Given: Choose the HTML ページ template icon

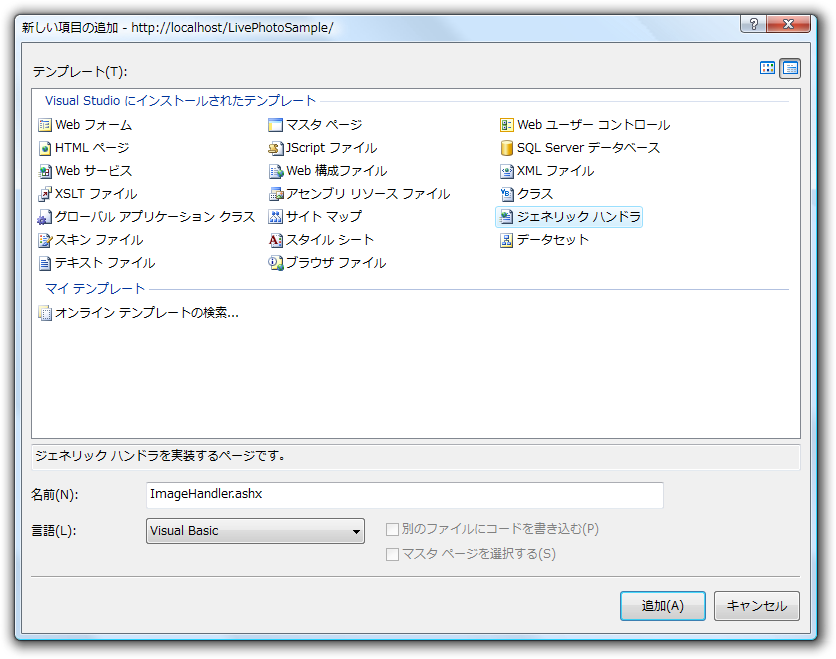Looking at the screenshot, I should [x=45, y=148].
